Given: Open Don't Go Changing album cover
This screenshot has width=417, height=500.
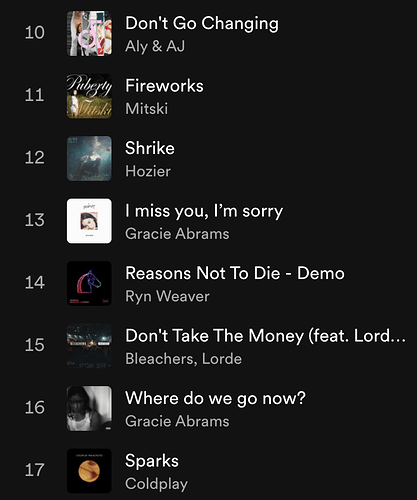Looking at the screenshot, I should [x=89, y=33].
